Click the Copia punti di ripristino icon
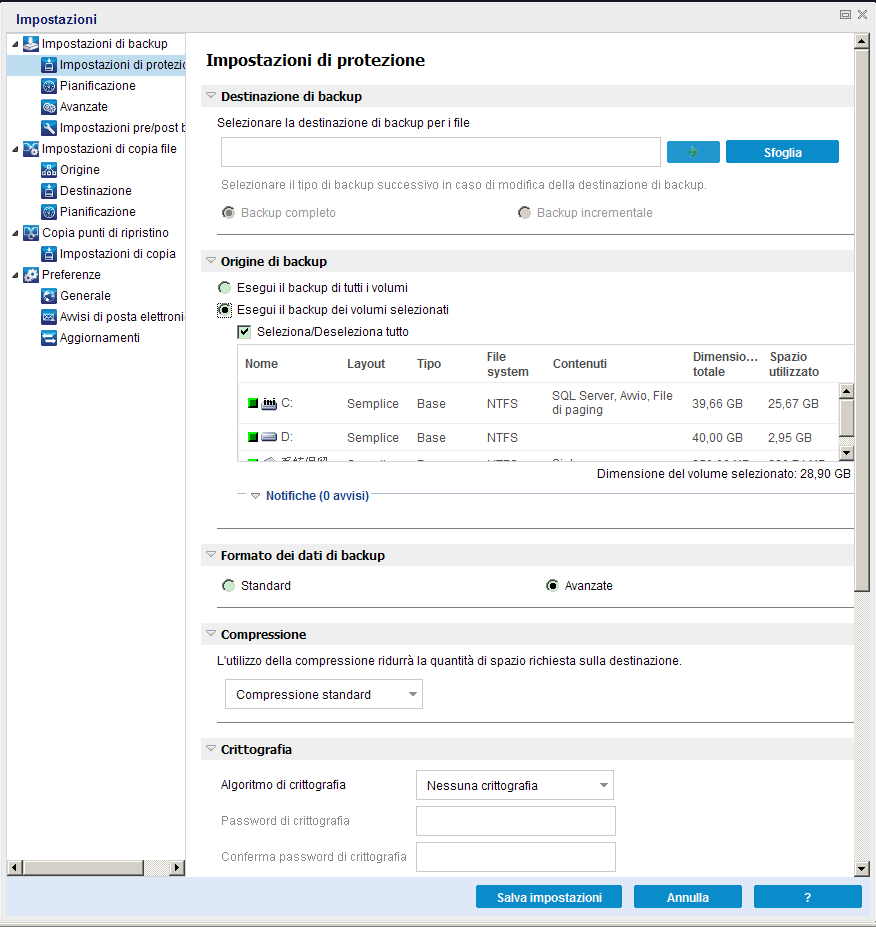 point(30,232)
